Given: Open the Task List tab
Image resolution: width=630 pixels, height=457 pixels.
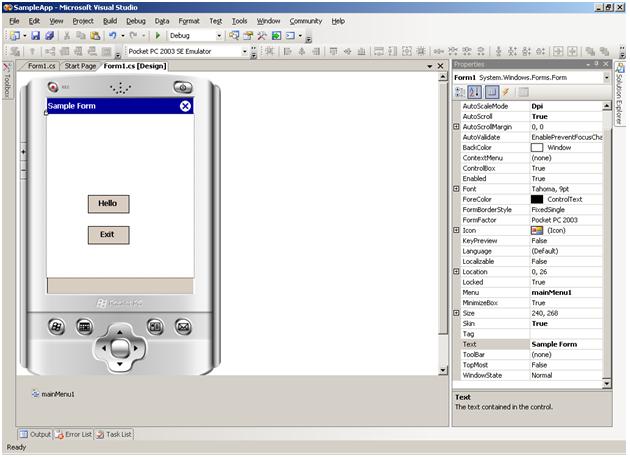Looking at the screenshot, I should [x=114, y=434].
